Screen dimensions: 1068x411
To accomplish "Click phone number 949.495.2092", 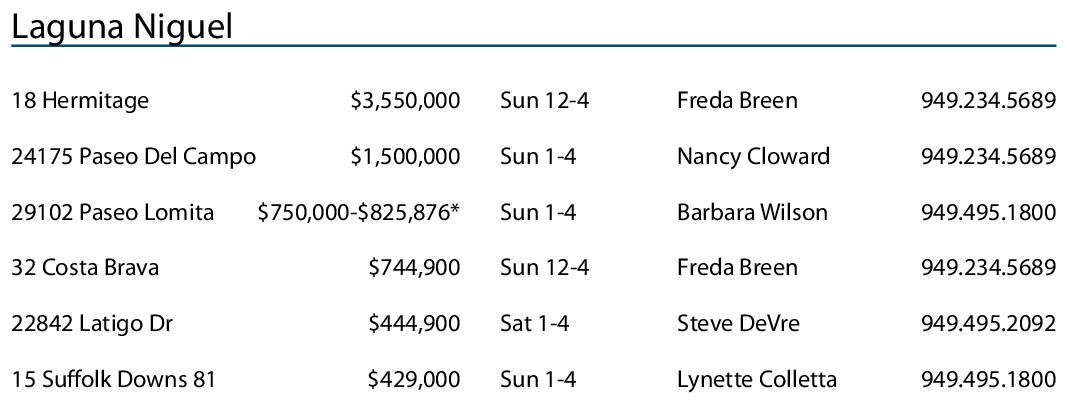I will pos(988,324).
